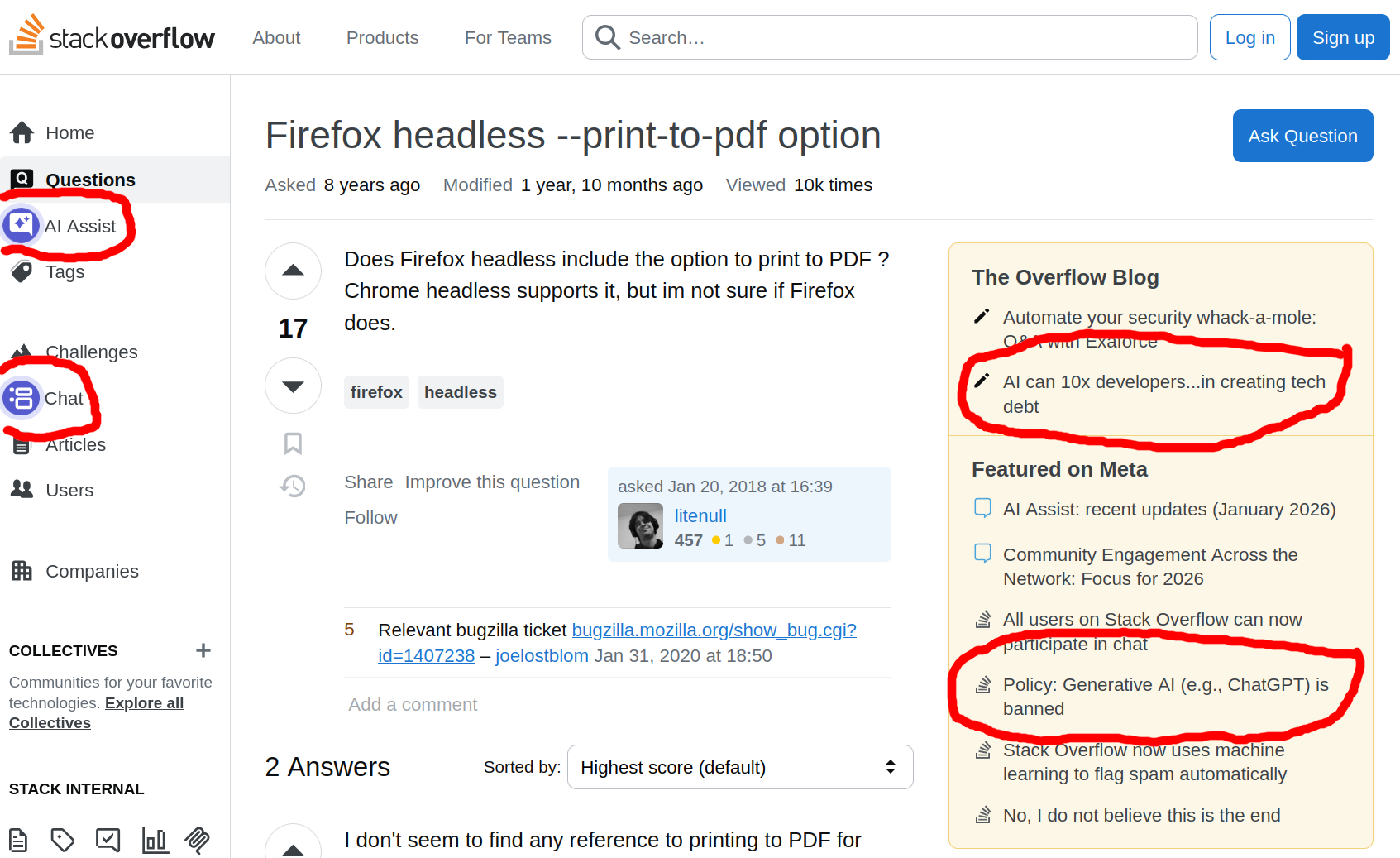Click the Ask Question button
This screenshot has height=858, width=1400.
click(1302, 136)
